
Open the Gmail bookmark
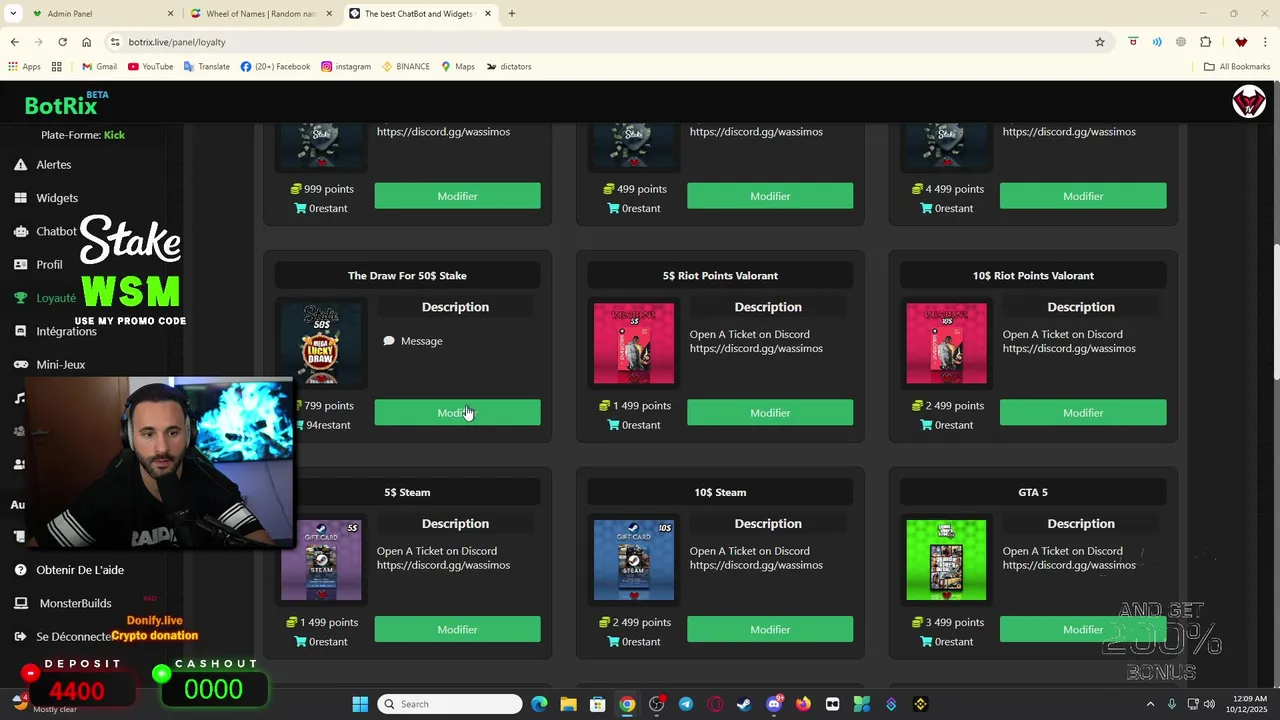click(x=99, y=67)
